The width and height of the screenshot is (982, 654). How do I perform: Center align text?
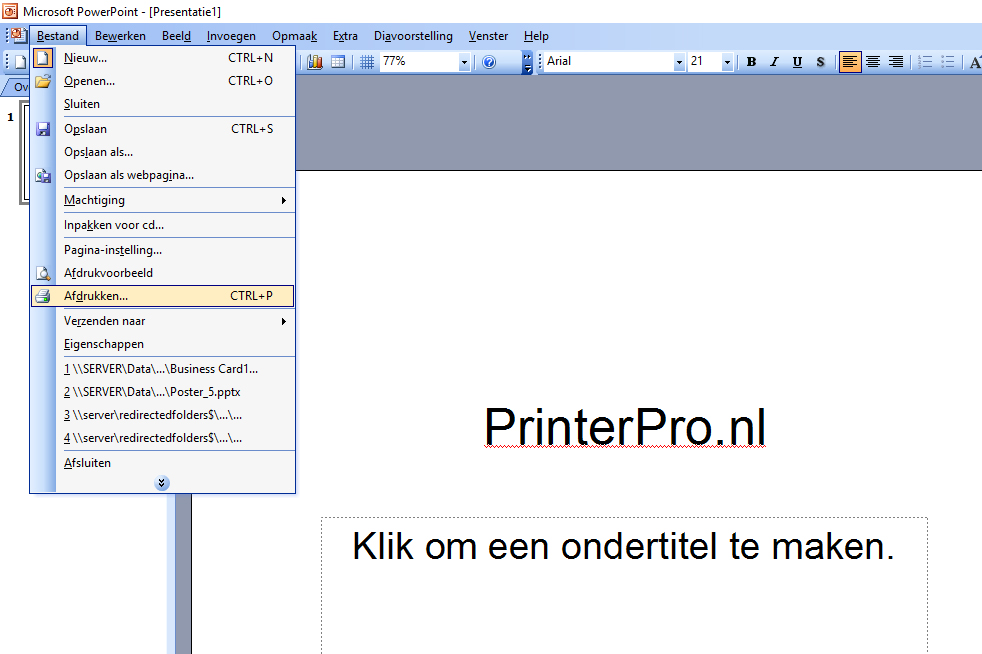(873, 61)
